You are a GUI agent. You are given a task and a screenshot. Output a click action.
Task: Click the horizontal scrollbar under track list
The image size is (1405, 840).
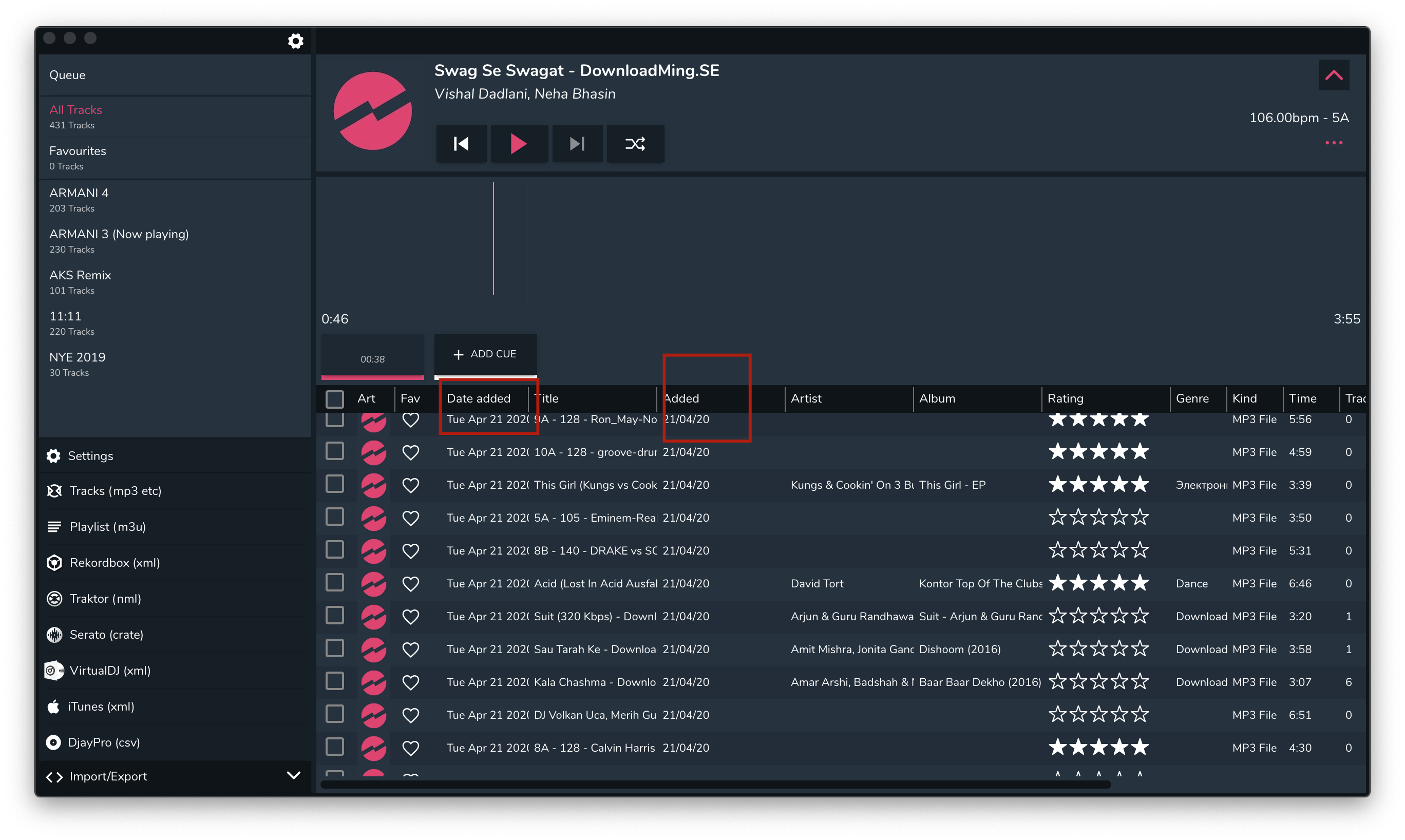(715, 784)
